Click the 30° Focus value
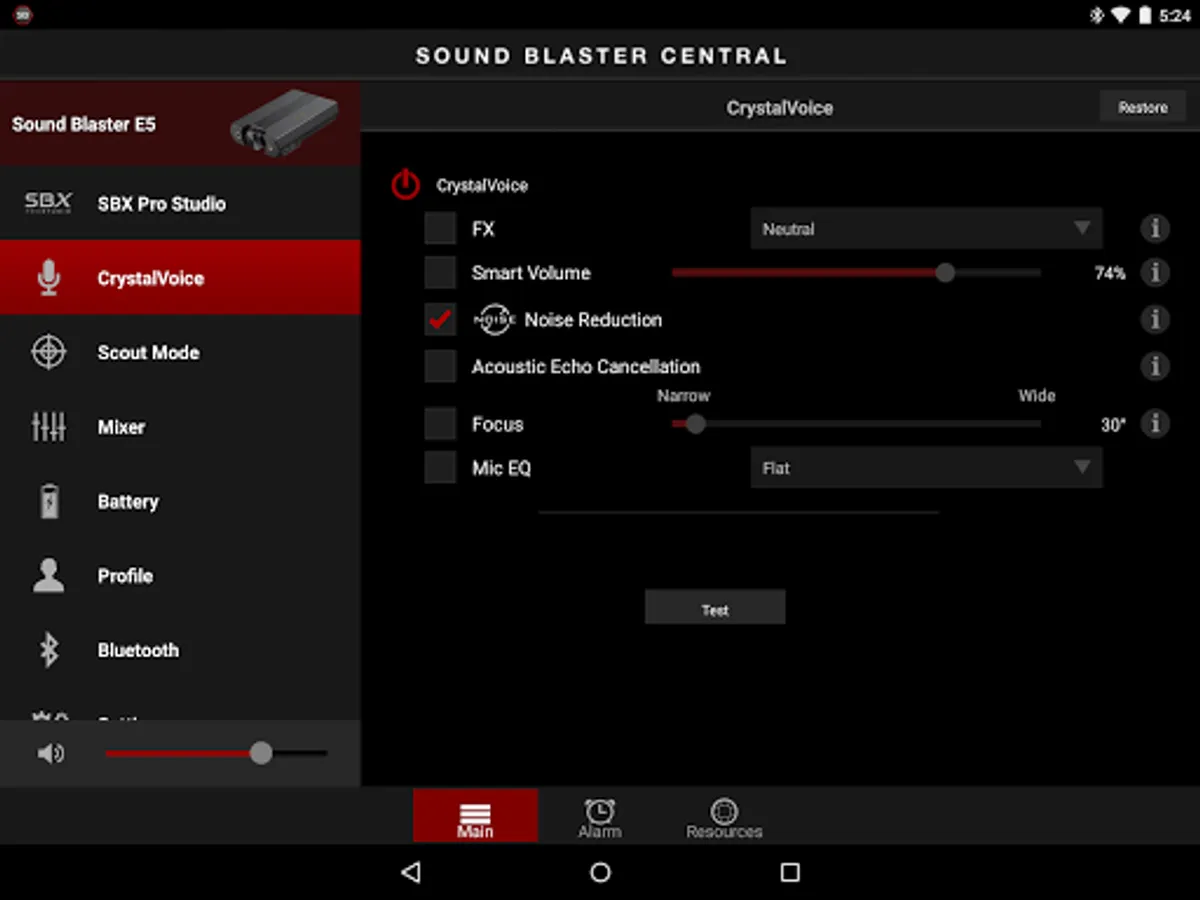This screenshot has height=900, width=1200. click(x=1113, y=425)
